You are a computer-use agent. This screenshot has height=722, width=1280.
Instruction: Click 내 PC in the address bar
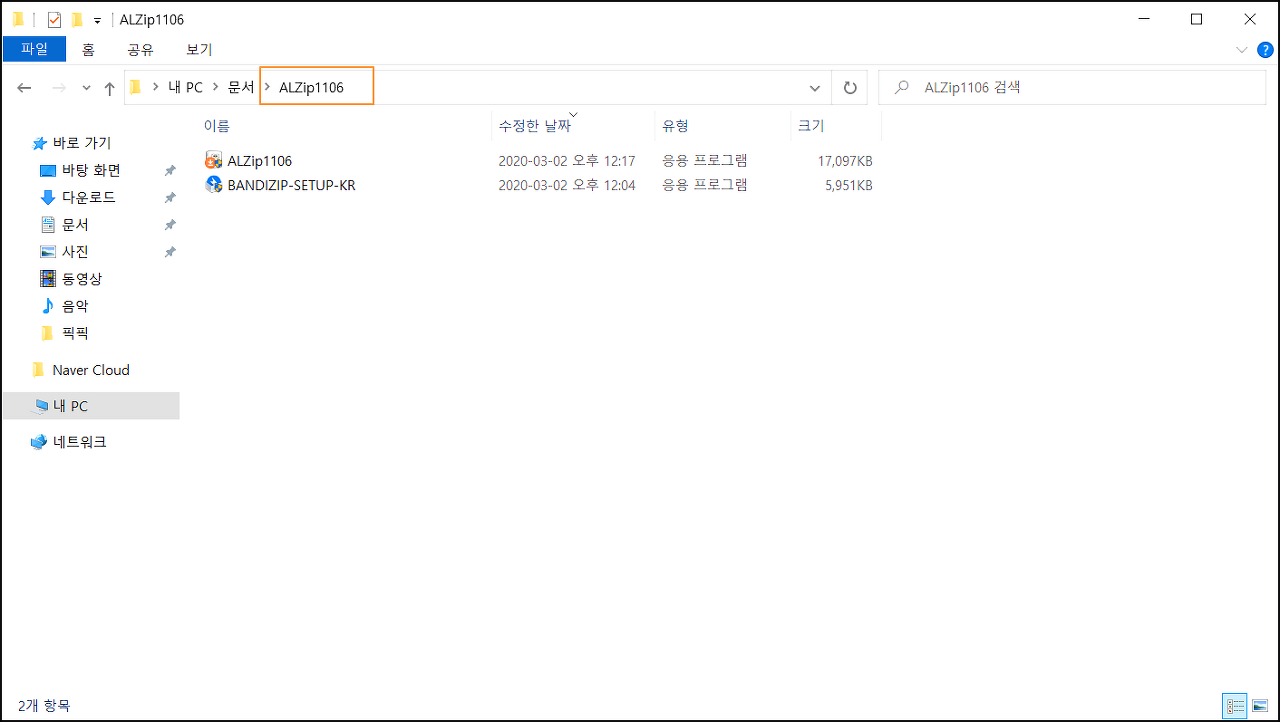coord(185,87)
